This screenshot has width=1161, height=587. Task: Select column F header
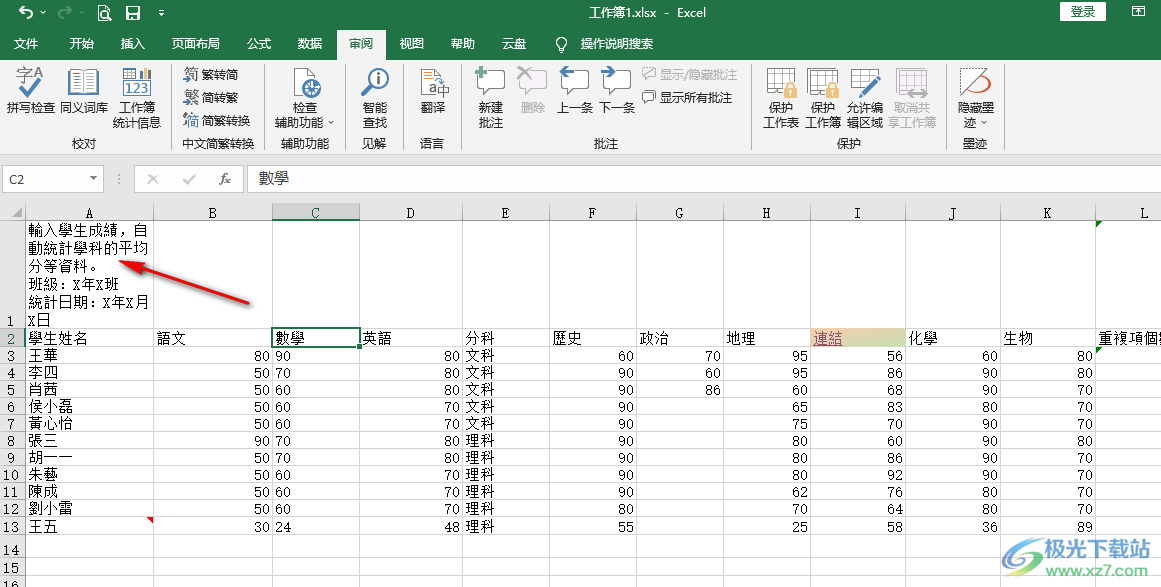592,212
